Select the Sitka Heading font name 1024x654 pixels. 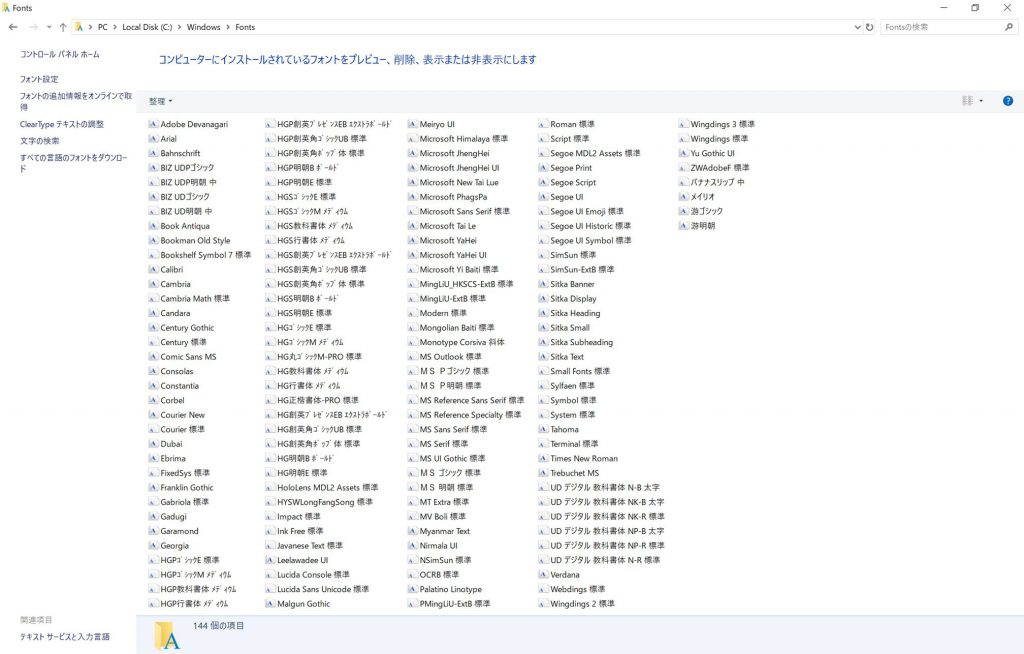(x=575, y=313)
